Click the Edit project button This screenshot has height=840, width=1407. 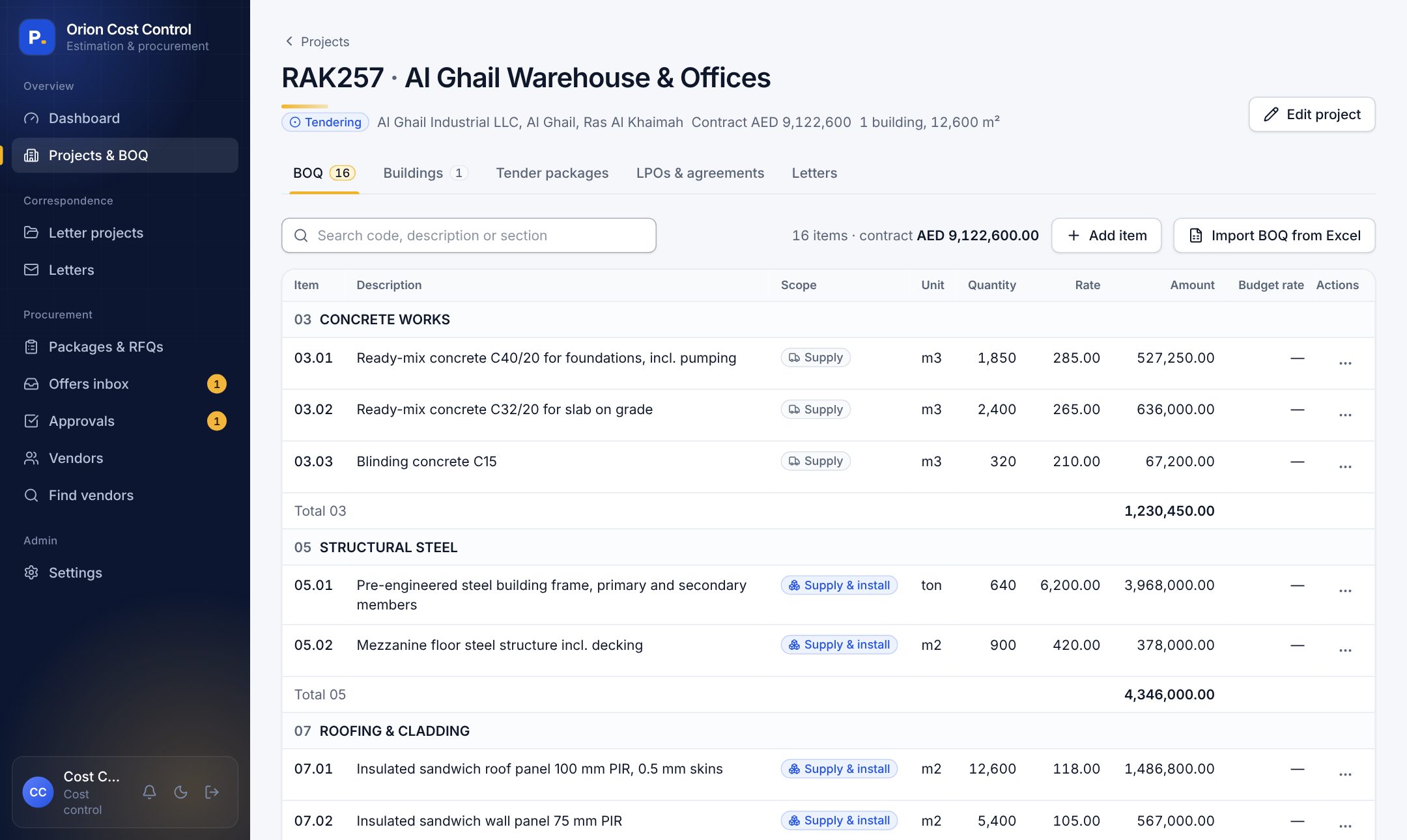1312,115
